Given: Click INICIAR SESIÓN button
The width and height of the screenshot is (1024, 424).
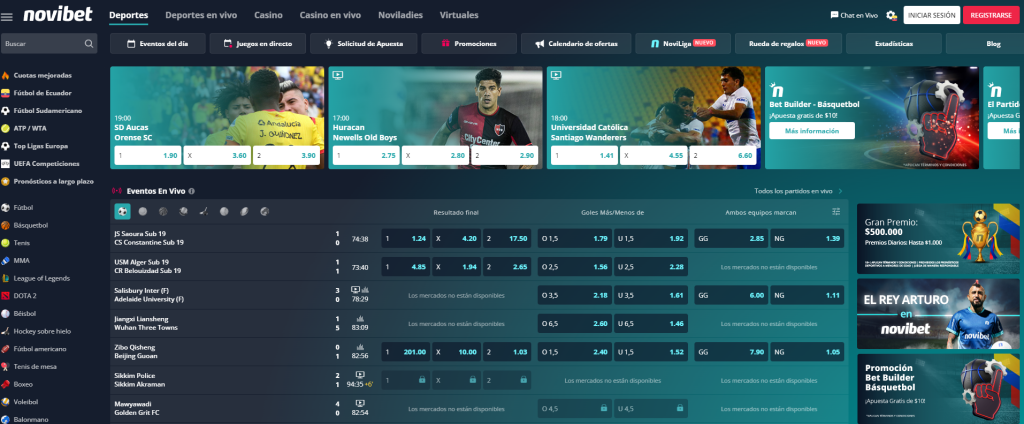Looking at the screenshot, I should (930, 15).
